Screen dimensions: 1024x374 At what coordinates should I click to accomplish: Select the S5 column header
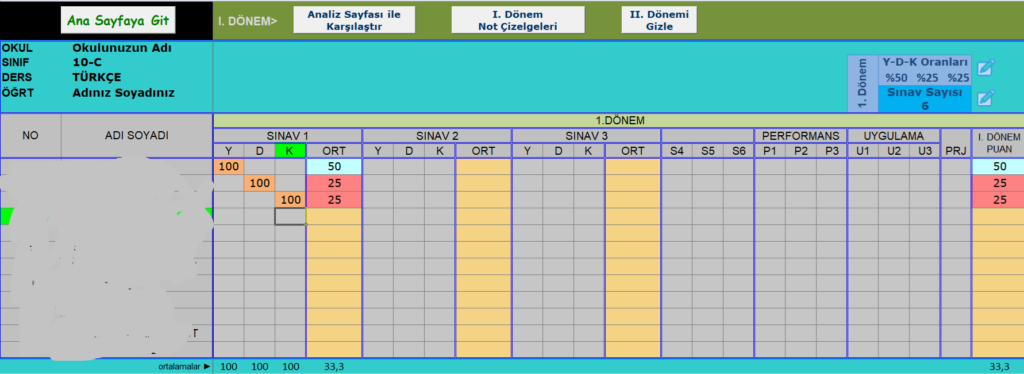[x=707, y=151]
